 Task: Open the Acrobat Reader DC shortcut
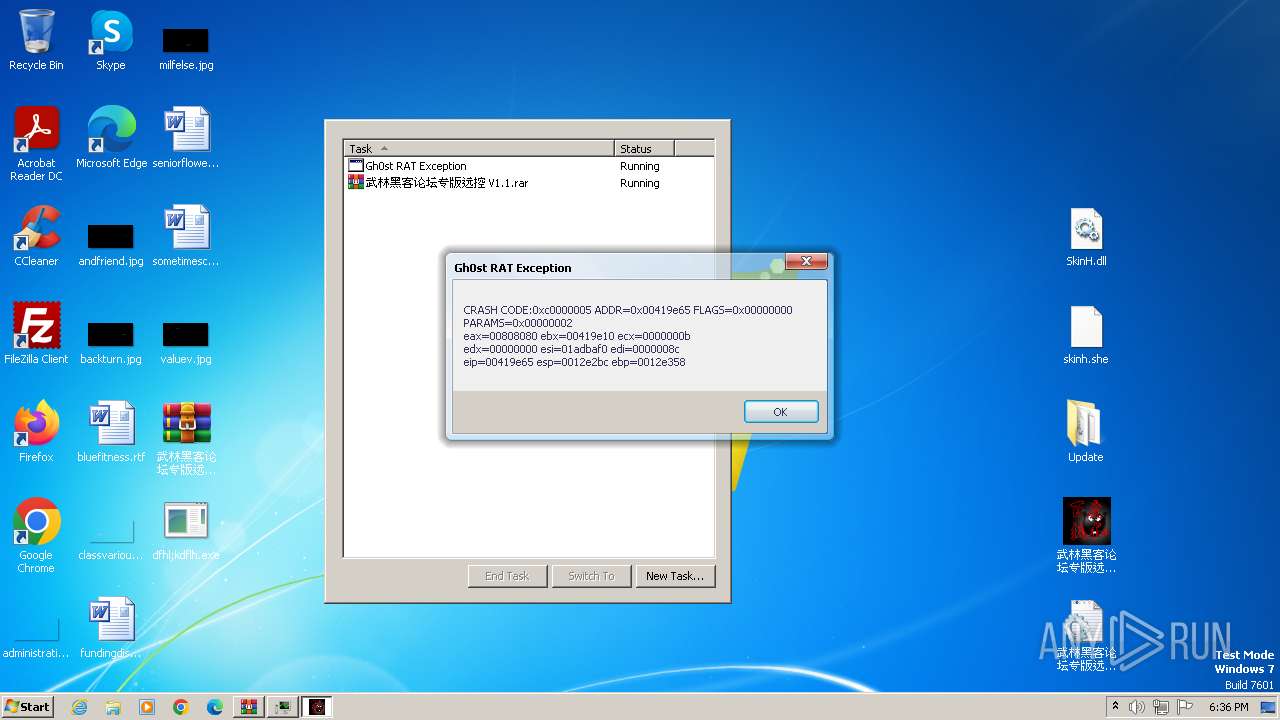[36, 144]
